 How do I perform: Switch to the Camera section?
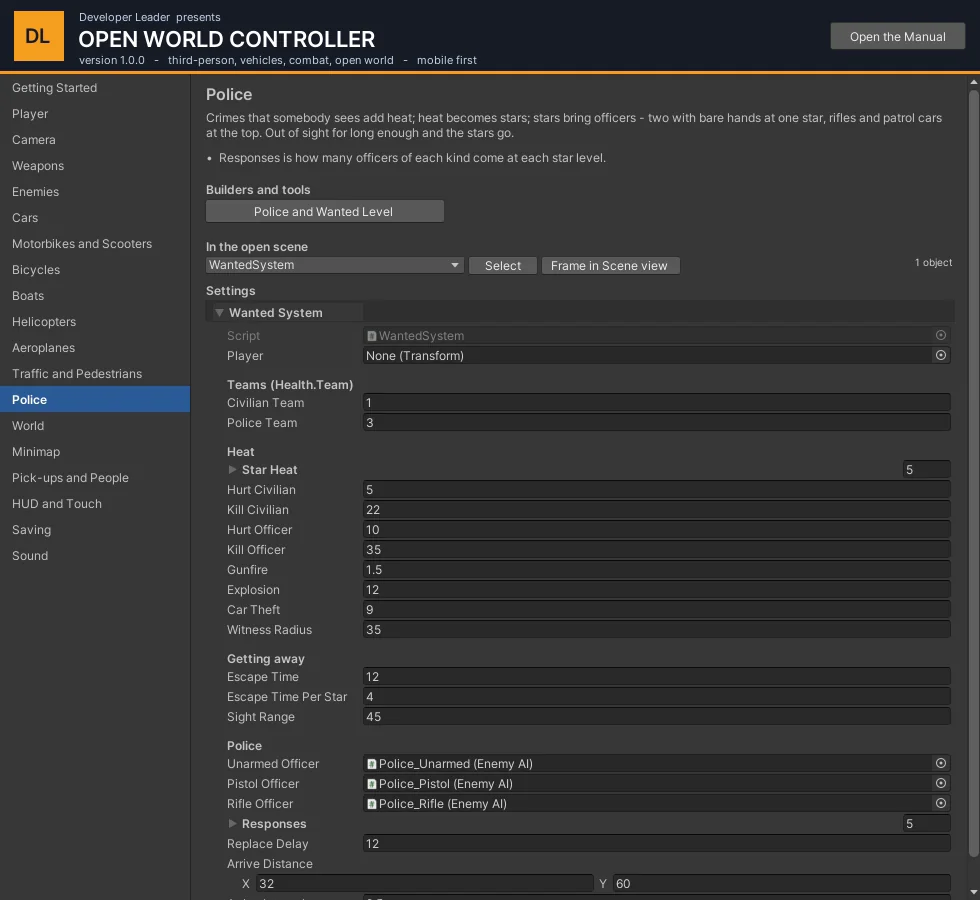pyautogui.click(x=95, y=140)
